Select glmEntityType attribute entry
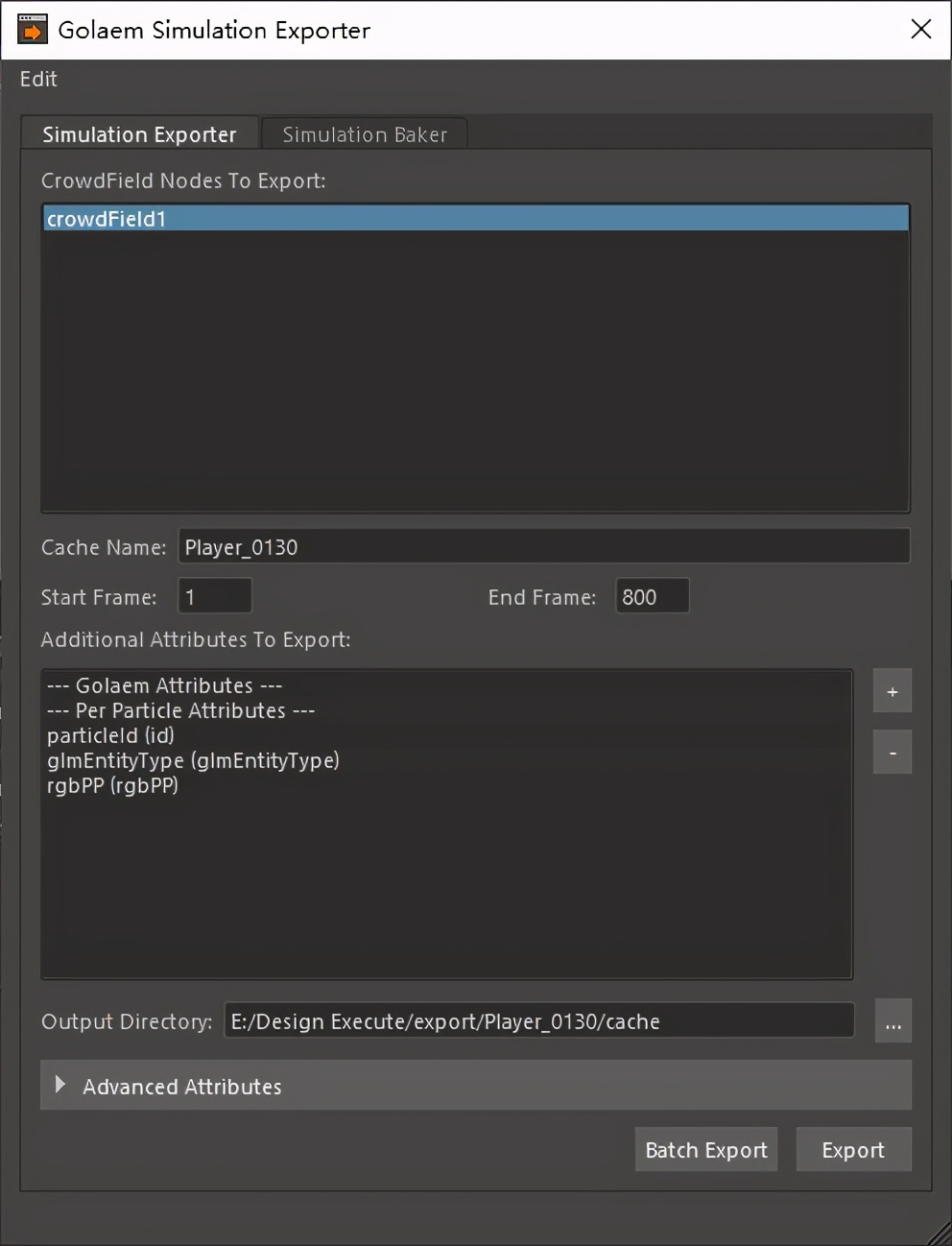 click(x=193, y=761)
